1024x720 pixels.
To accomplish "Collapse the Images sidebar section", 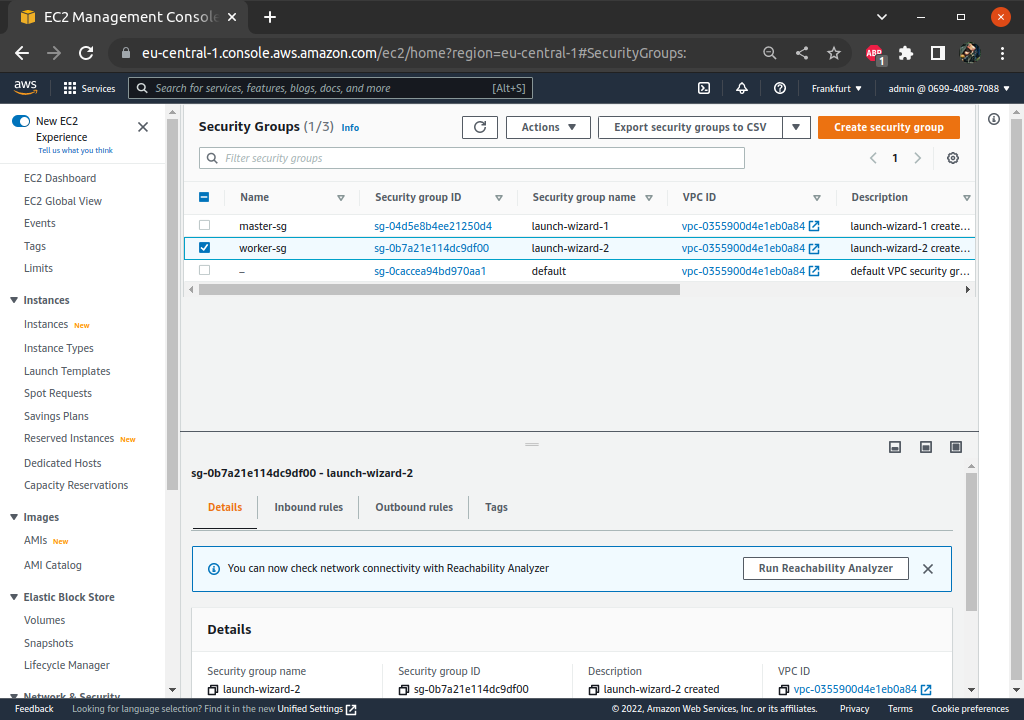I will (14, 517).
